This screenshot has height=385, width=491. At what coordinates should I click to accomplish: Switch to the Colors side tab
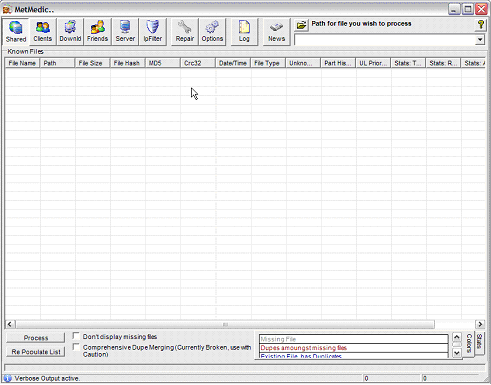(469, 343)
